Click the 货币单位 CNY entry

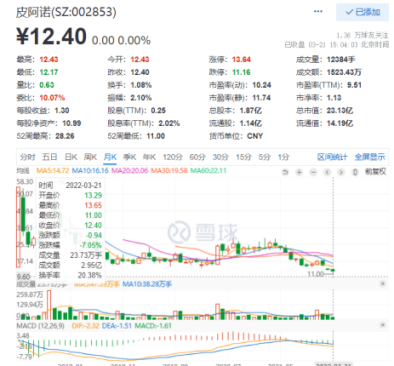click(x=236, y=136)
